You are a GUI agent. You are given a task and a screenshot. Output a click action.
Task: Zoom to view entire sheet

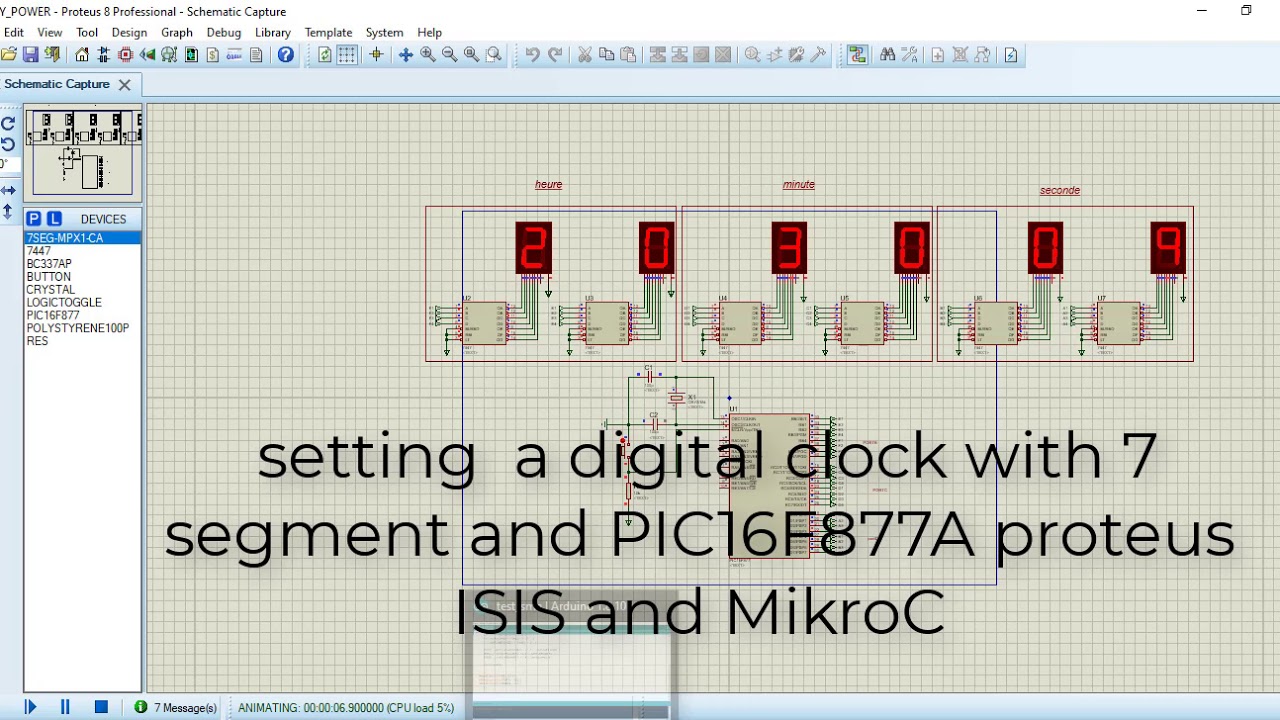(x=471, y=55)
